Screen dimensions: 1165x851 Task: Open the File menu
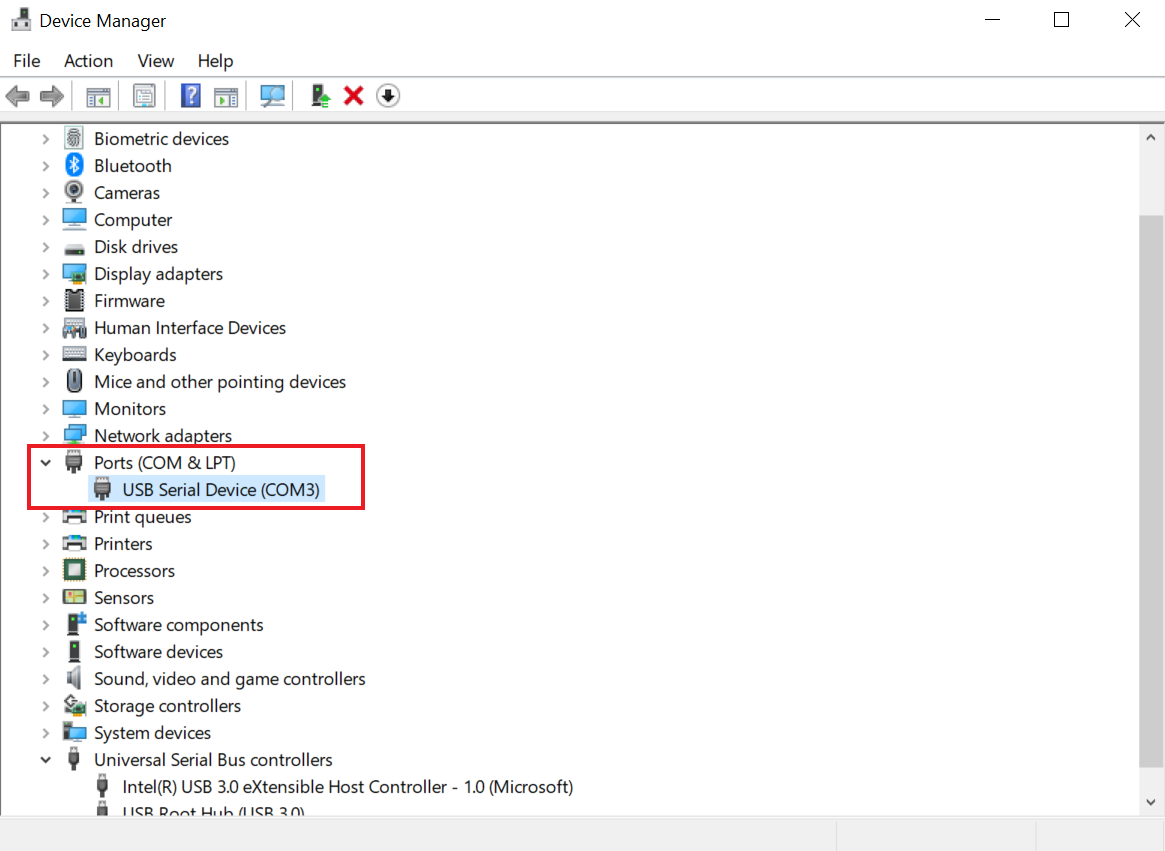click(27, 61)
